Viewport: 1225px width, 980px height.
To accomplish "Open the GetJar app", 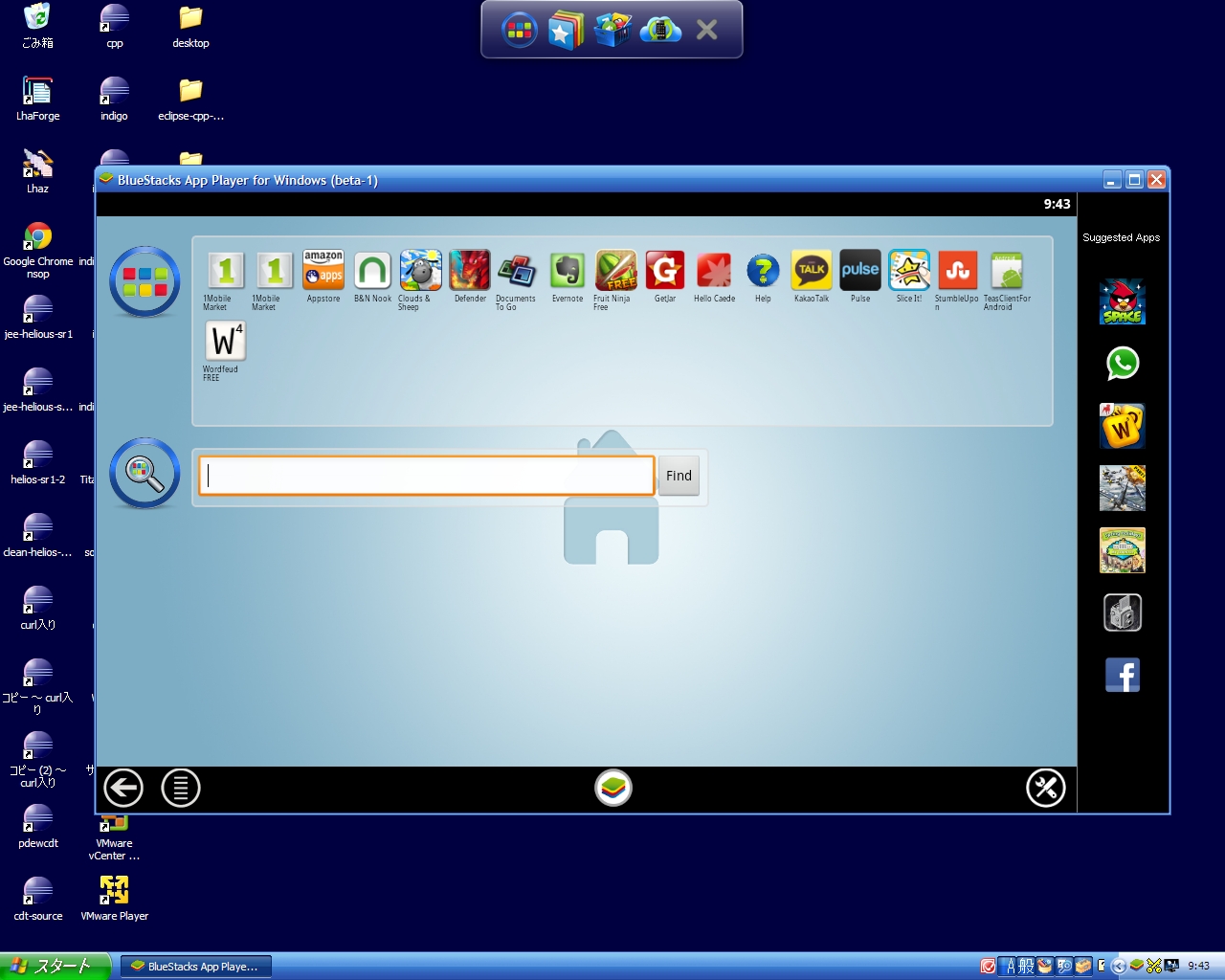I will coord(665,271).
